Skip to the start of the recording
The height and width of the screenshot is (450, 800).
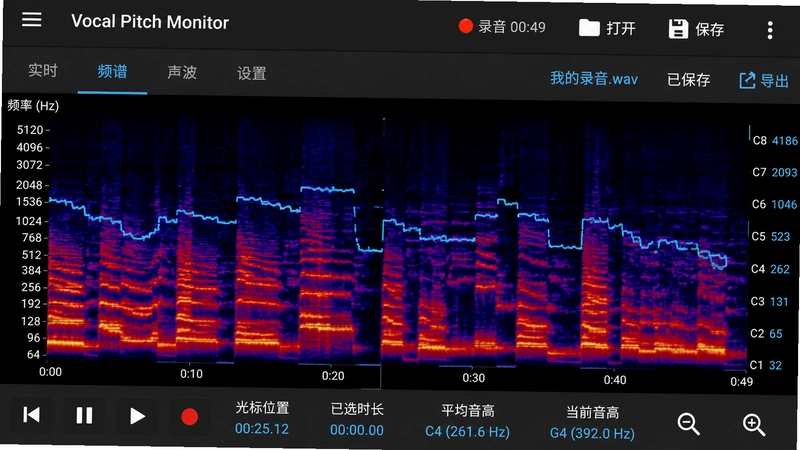point(32,414)
